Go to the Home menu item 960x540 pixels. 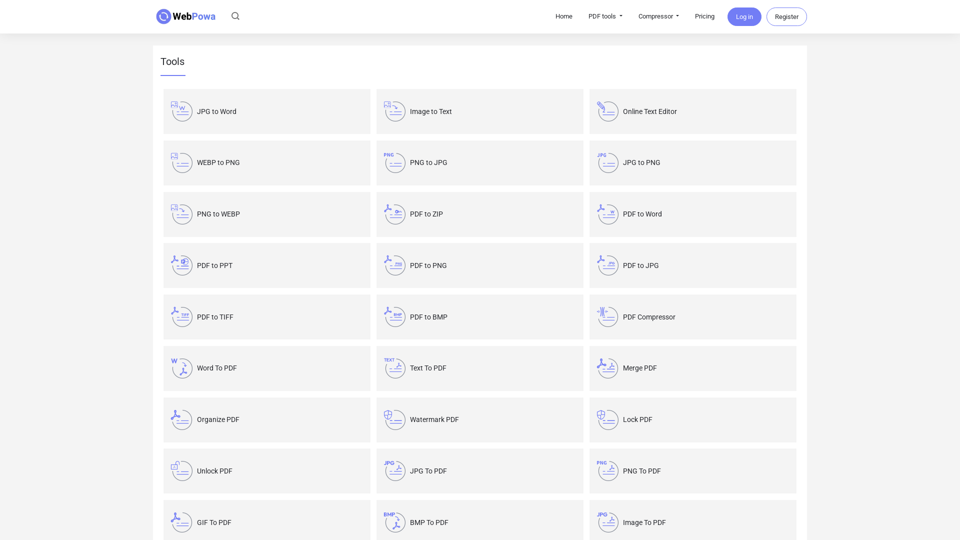564,16
